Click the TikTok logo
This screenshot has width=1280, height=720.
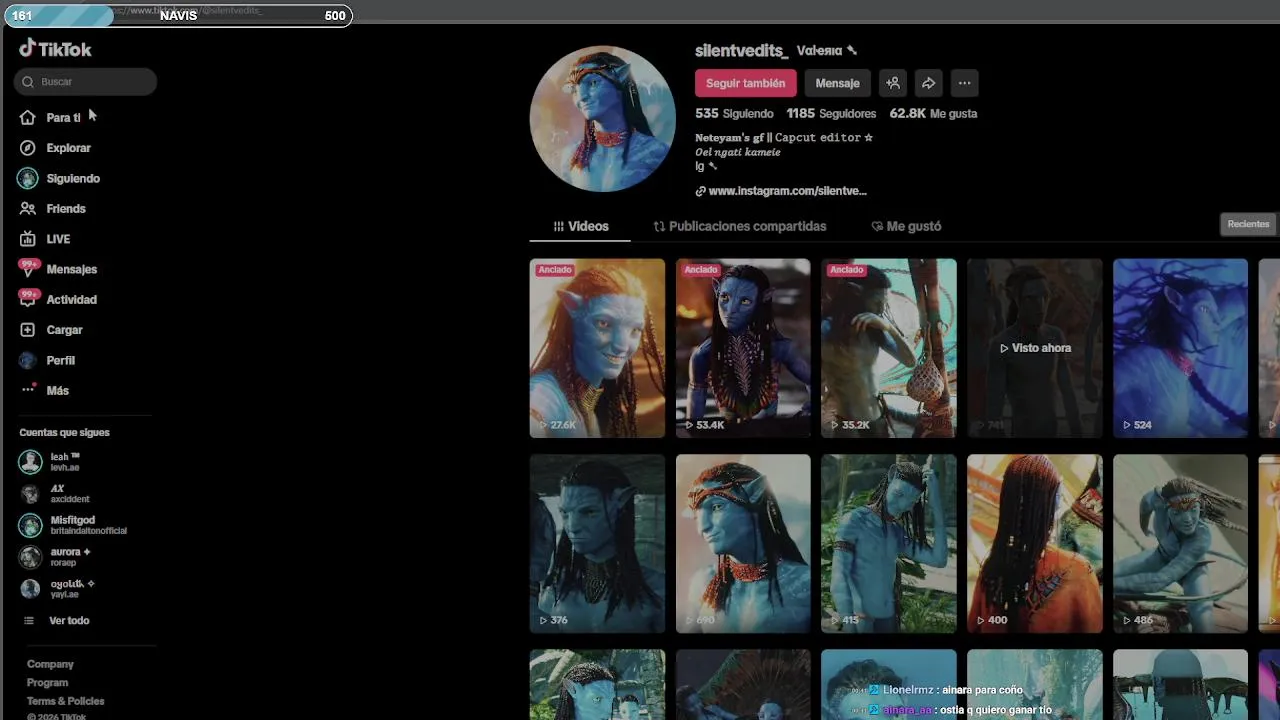tap(55, 49)
